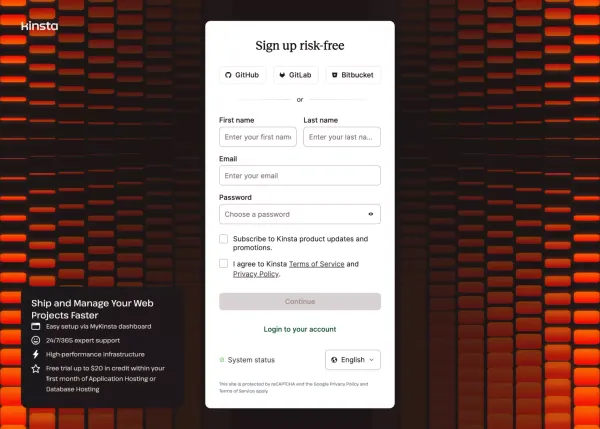Screen dimensions: 600x429
Task: Click the Choose a password field
Action: coord(300,214)
